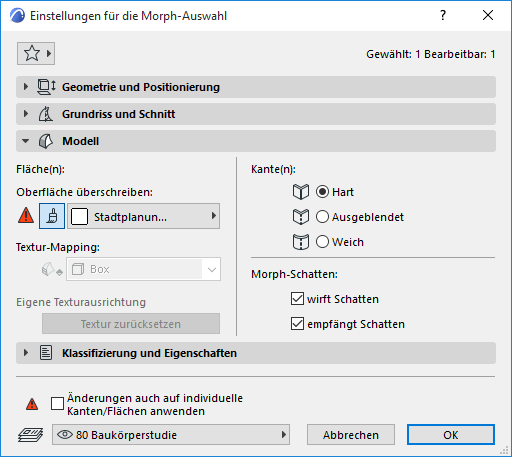Open the Favorites star button
Image resolution: width=512 pixels, height=457 pixels.
pyautogui.click(x=36, y=53)
